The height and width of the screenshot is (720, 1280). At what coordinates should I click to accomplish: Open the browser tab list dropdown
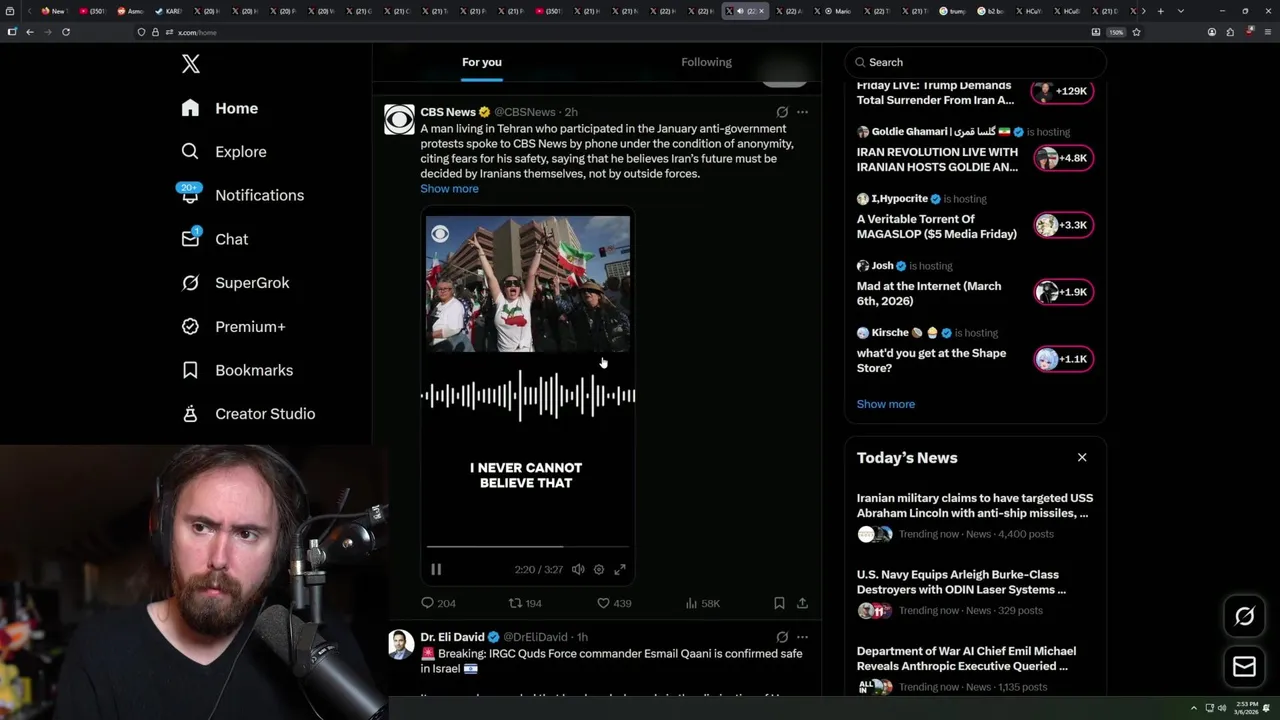(1181, 11)
